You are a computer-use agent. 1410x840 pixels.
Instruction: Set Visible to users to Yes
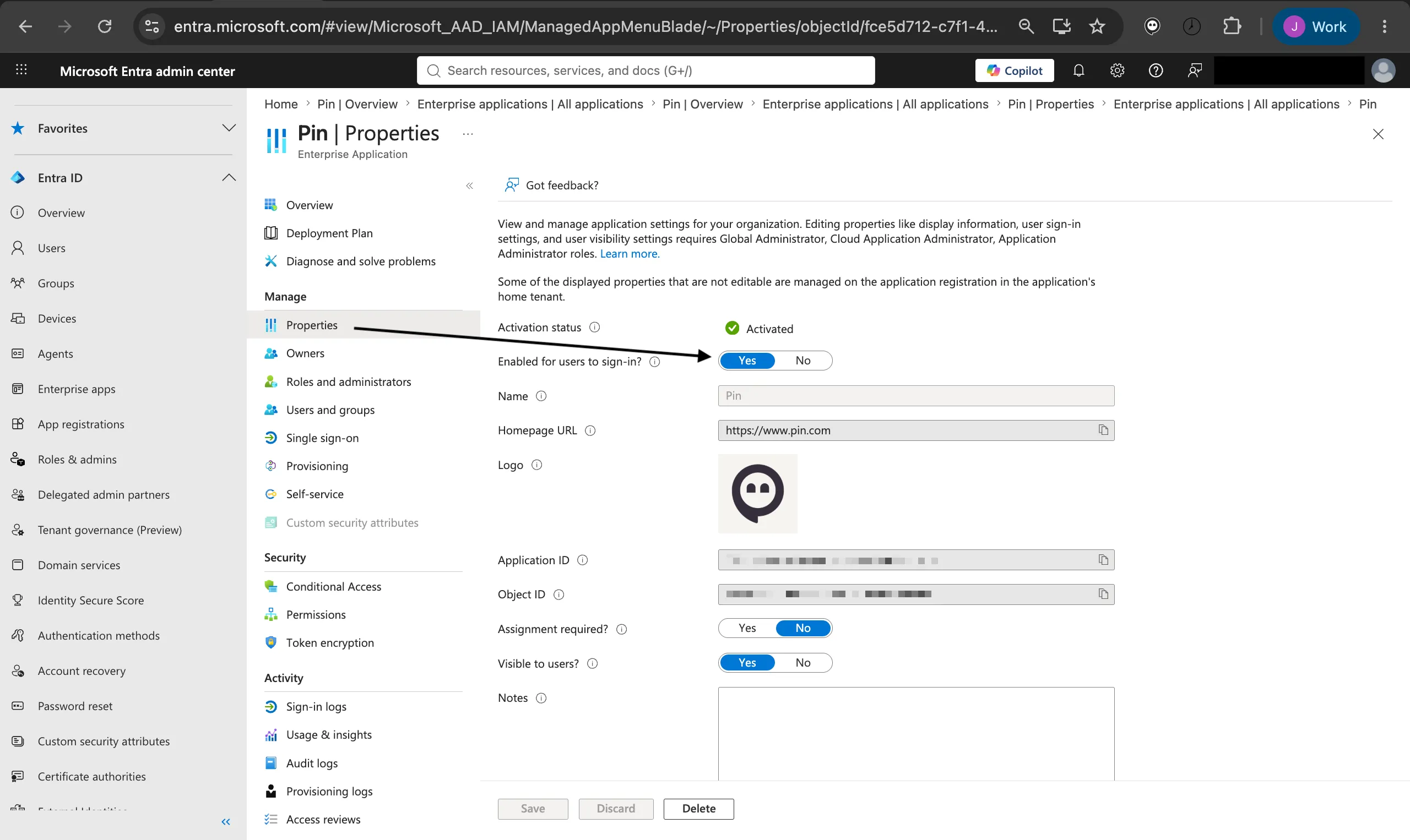pyautogui.click(x=747, y=663)
